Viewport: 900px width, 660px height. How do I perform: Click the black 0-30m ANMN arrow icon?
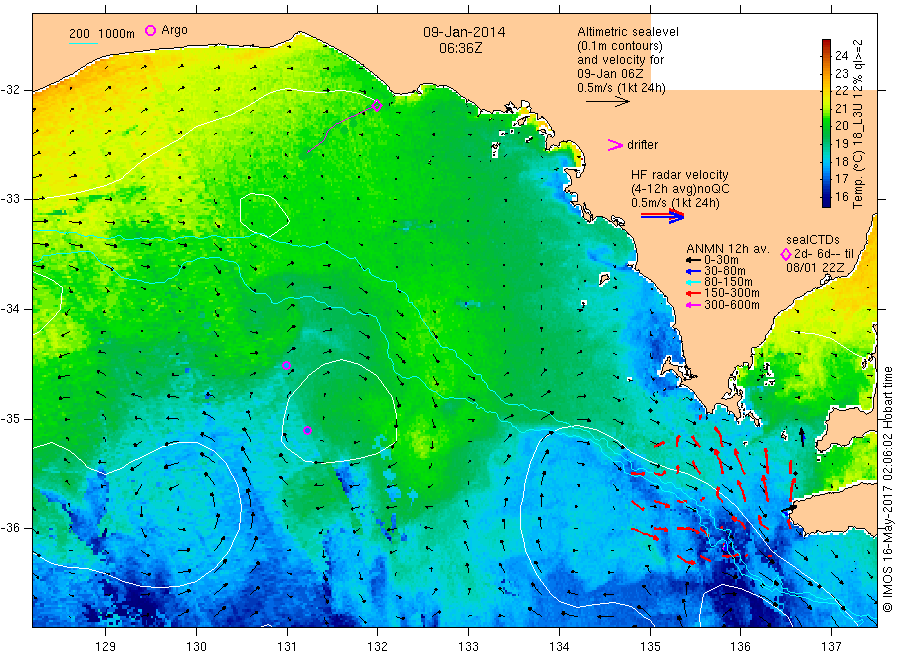click(693, 260)
